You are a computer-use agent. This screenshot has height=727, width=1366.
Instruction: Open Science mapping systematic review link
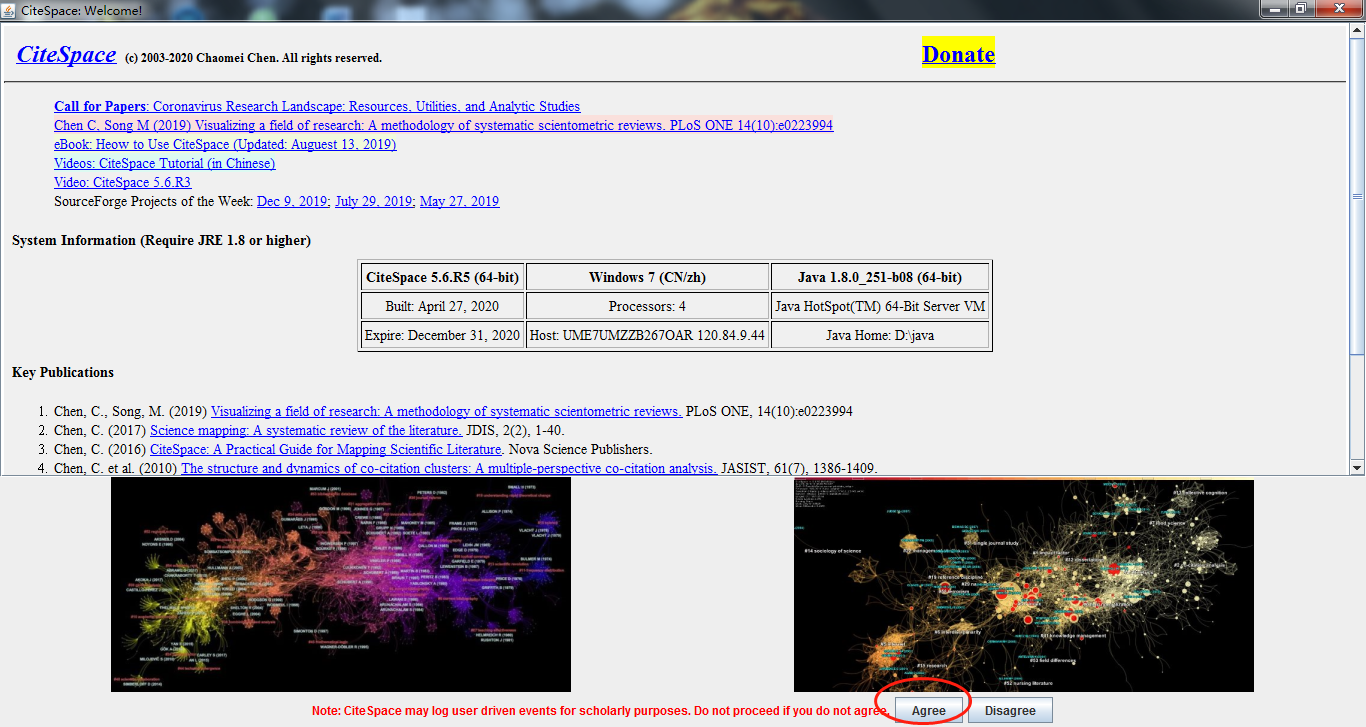tap(306, 430)
